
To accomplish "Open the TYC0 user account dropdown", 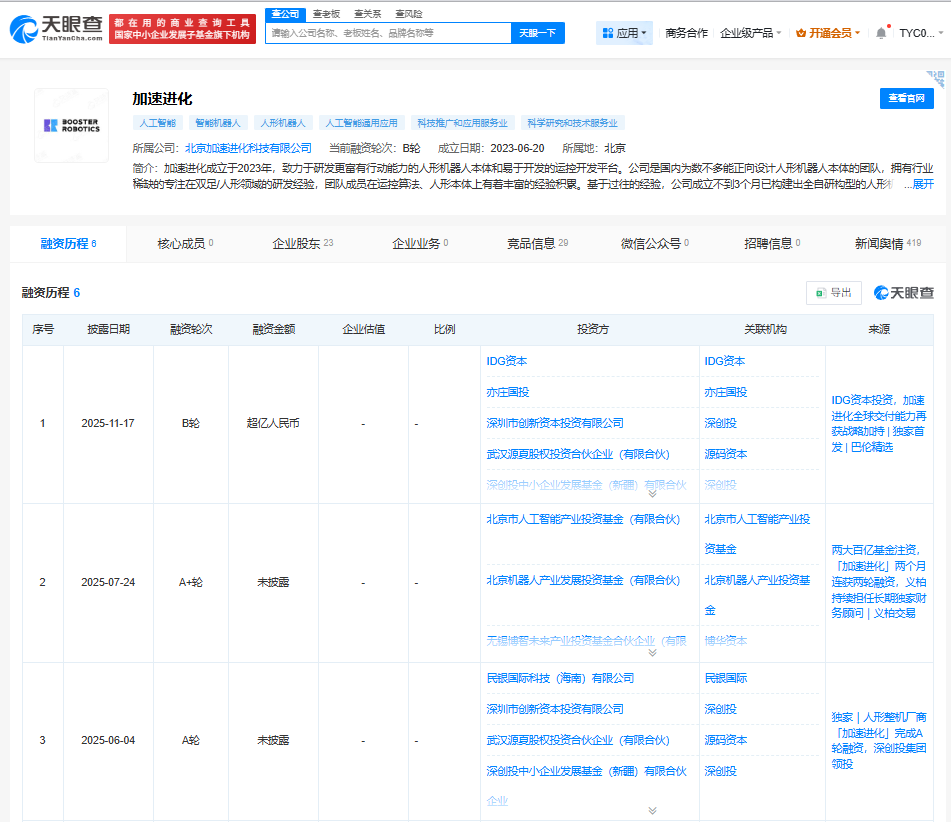I will click(920, 33).
